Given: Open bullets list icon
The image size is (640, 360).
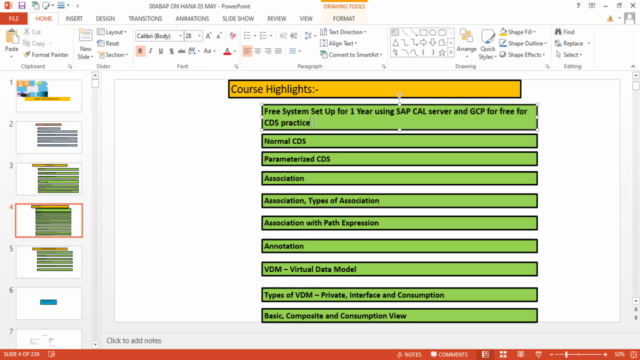Looking at the screenshot, I should (247, 36).
